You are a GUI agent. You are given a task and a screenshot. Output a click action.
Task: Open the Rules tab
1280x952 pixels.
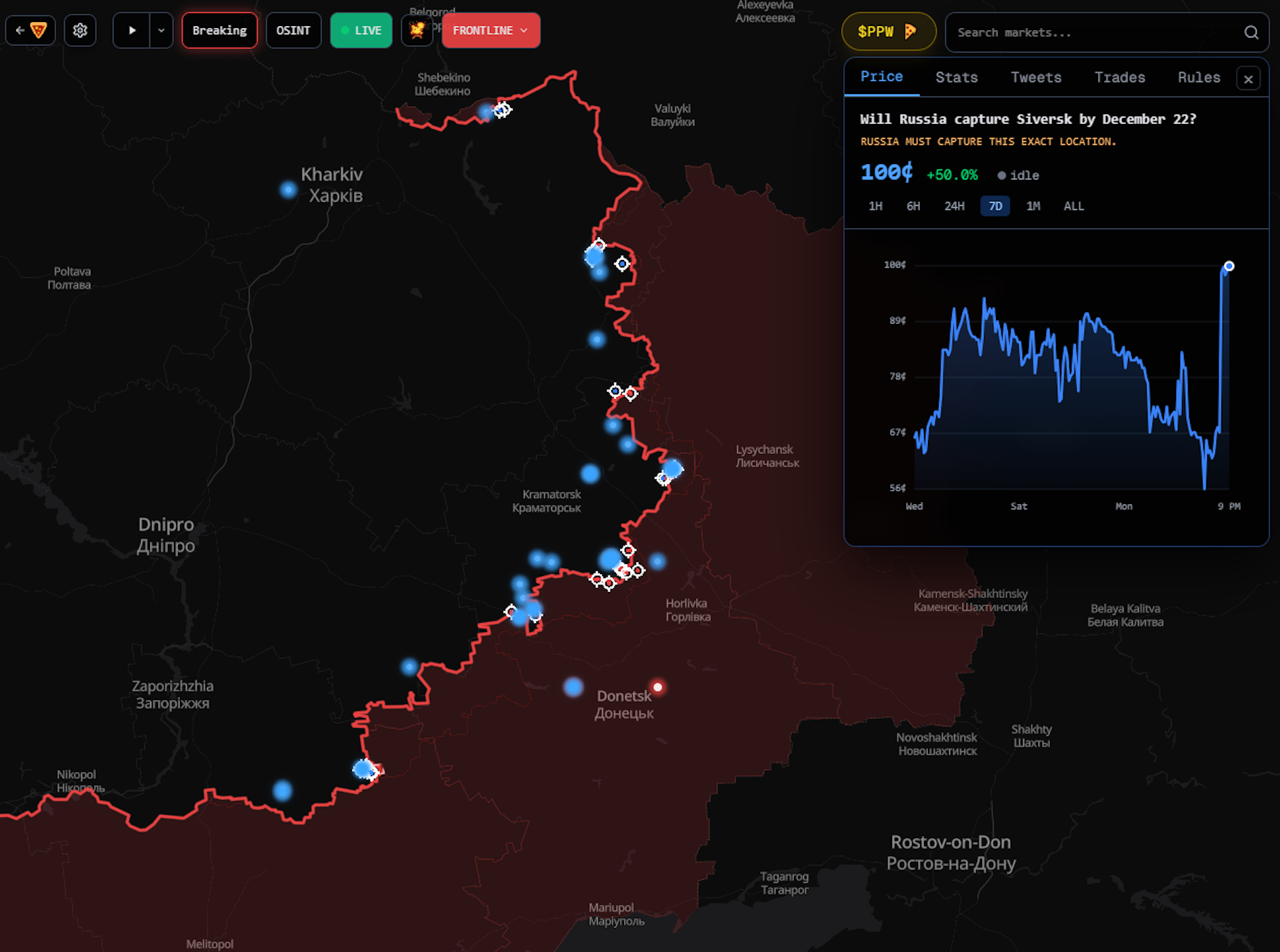coord(1199,77)
